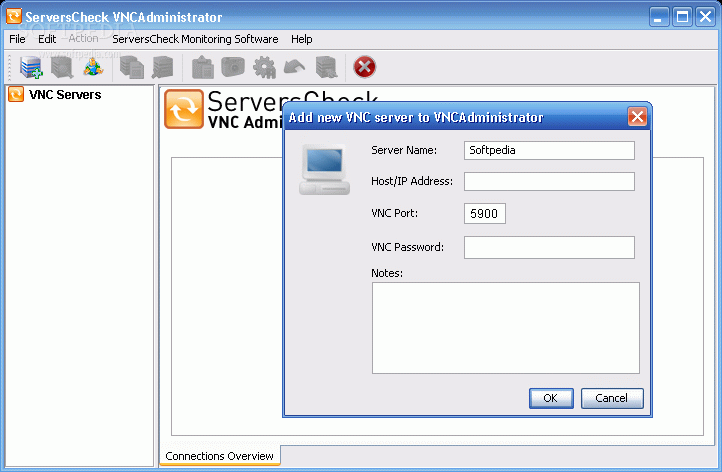Click the VNC Port field showing 5900
The image size is (722, 472).
click(485, 214)
